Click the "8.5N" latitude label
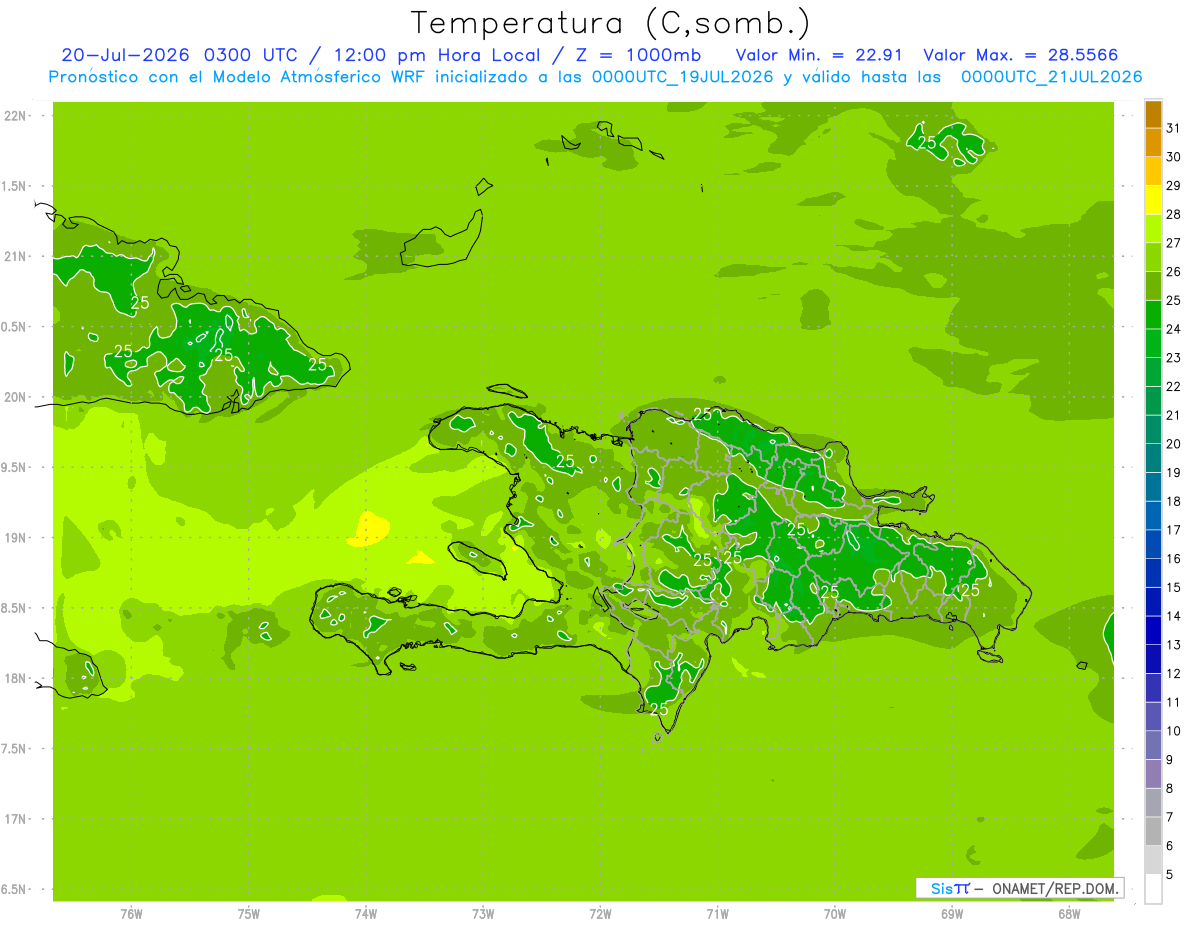1200x927 pixels. (x=15, y=608)
